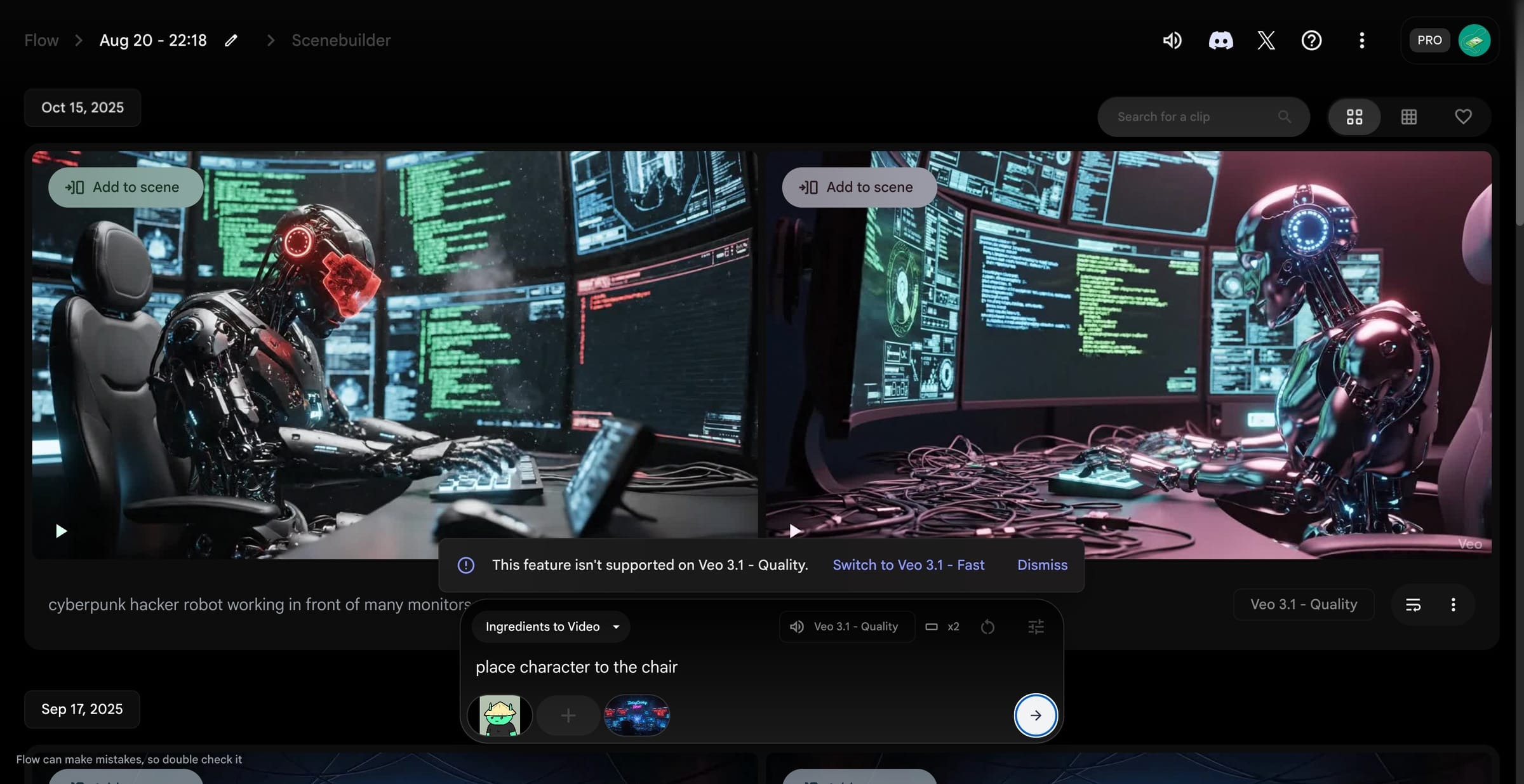Open the x2 output count selector
The width and height of the screenshot is (1524, 784).
pos(943,627)
